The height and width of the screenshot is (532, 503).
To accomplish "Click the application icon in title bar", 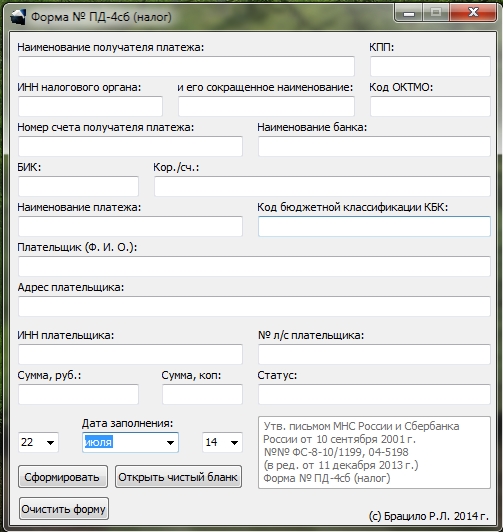I will tap(18, 17).
